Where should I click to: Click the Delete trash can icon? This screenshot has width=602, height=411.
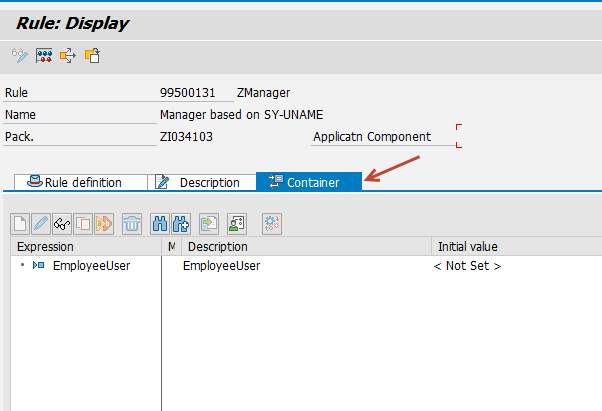click(132, 223)
